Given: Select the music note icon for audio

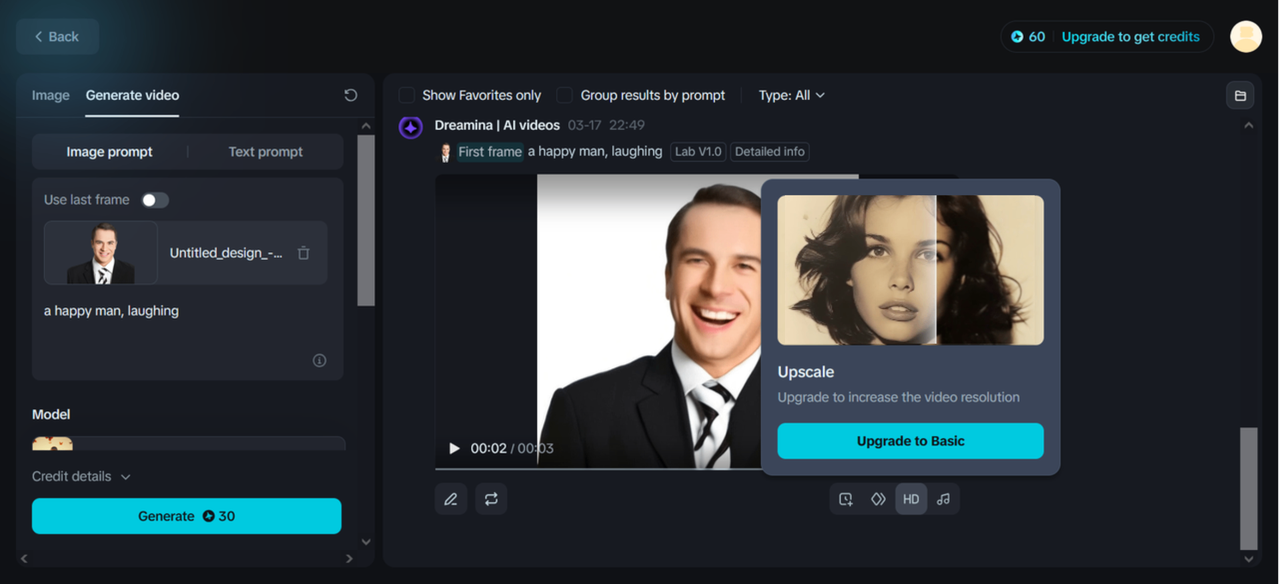Looking at the screenshot, I should pos(944,498).
